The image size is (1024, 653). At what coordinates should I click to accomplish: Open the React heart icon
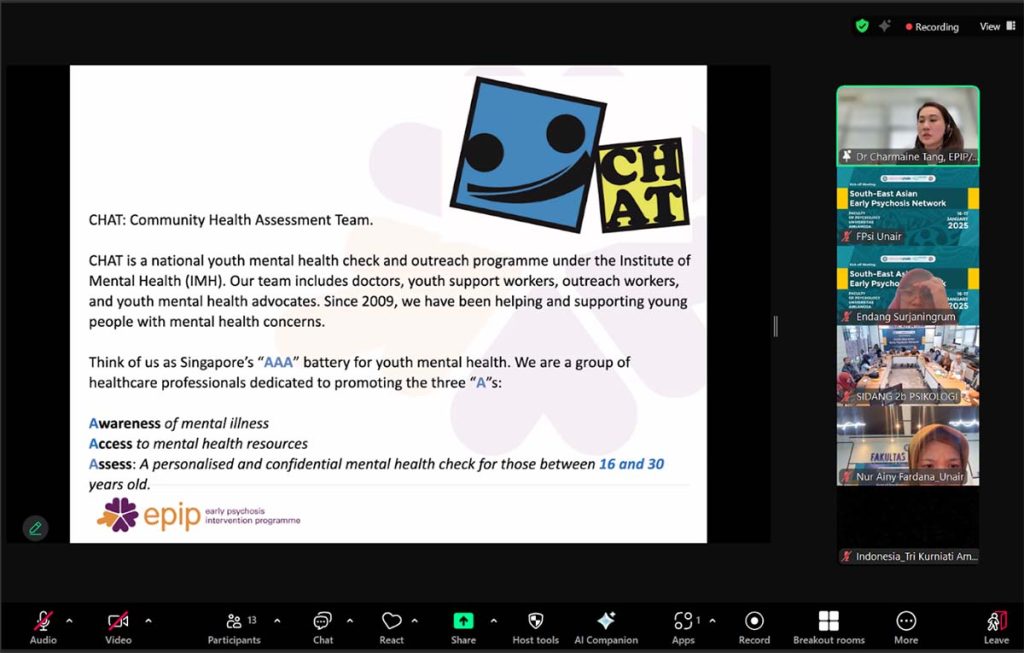pos(391,621)
